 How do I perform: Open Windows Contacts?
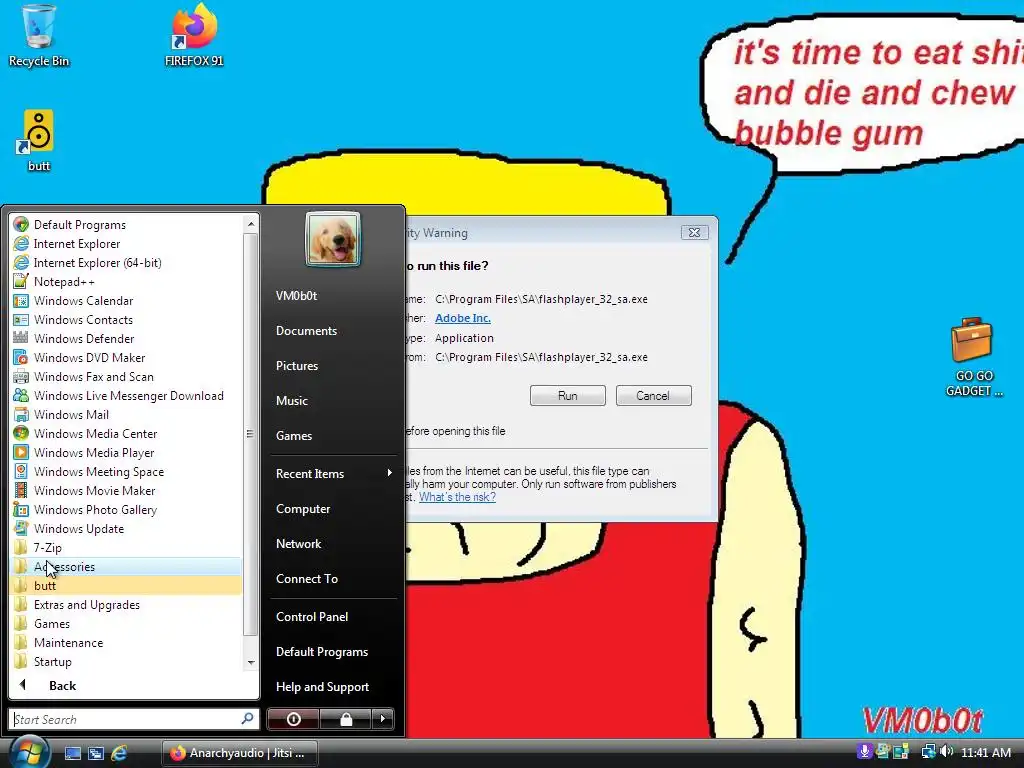click(127, 319)
